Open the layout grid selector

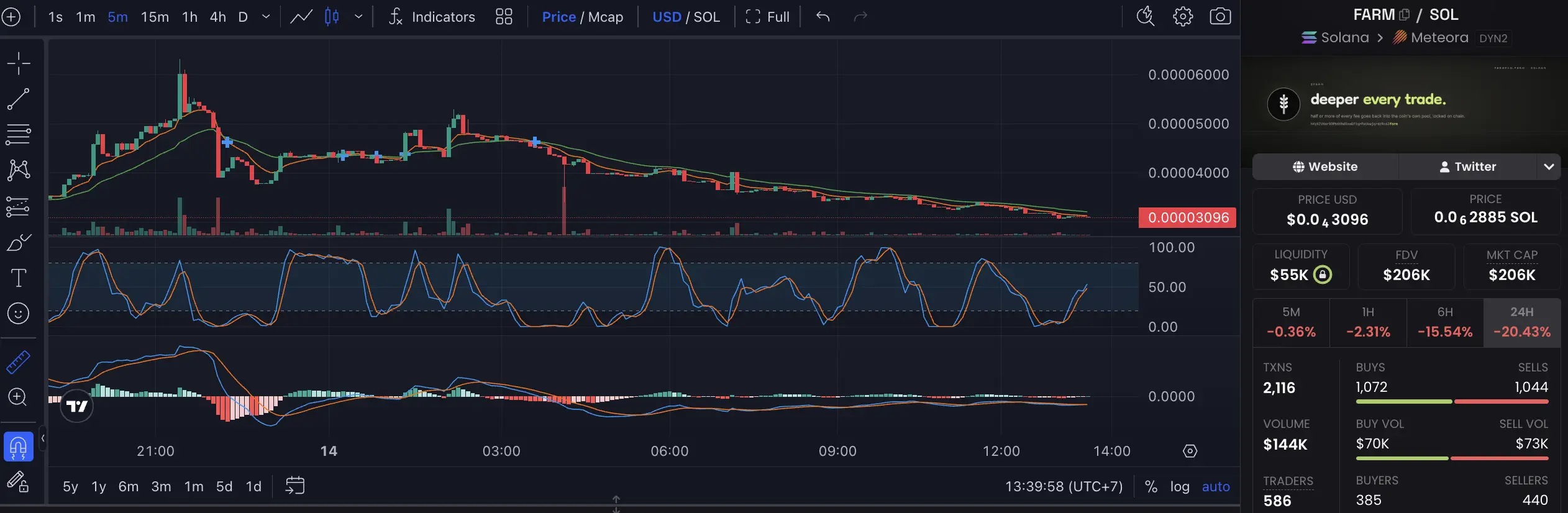(504, 17)
